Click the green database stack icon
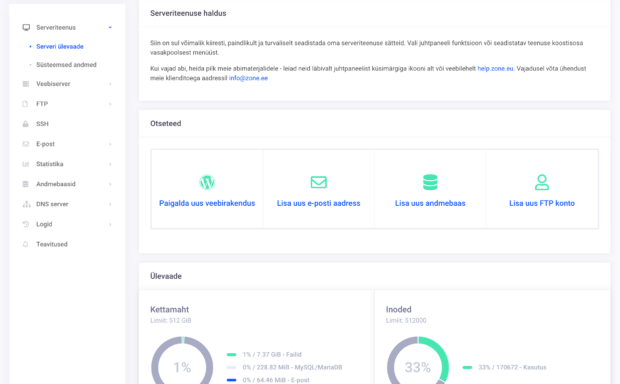 coord(430,182)
